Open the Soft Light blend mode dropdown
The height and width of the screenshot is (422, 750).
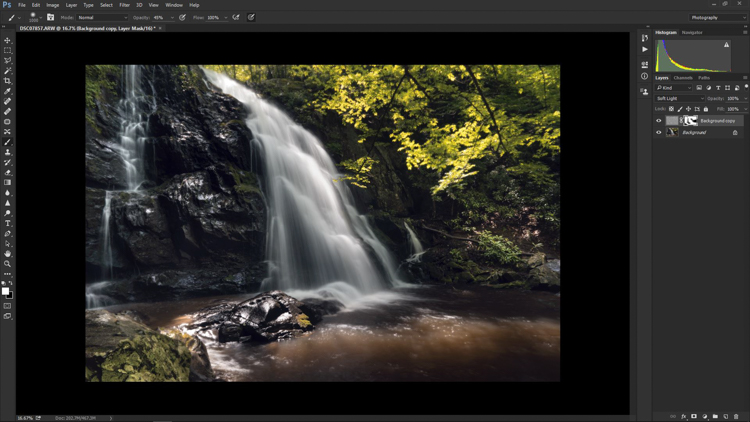tap(679, 99)
